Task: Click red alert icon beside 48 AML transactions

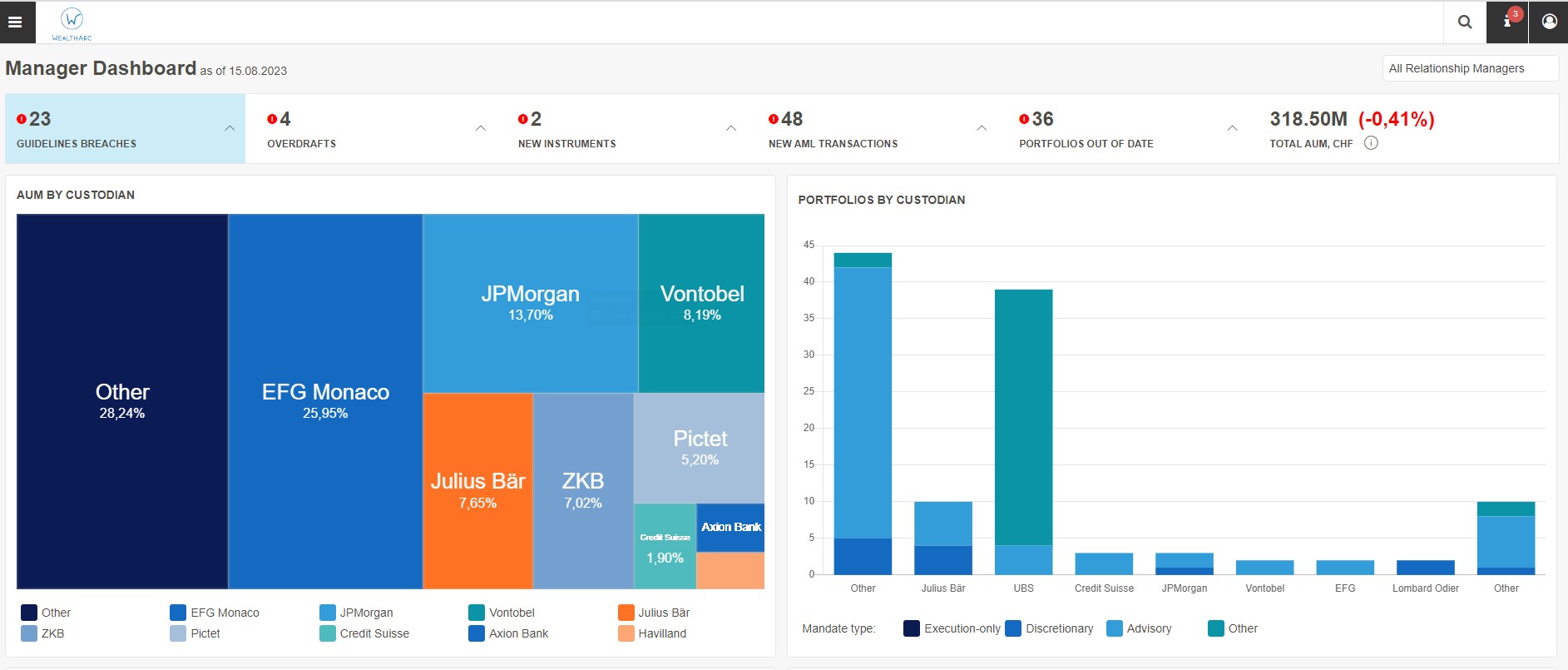Action: tap(774, 119)
